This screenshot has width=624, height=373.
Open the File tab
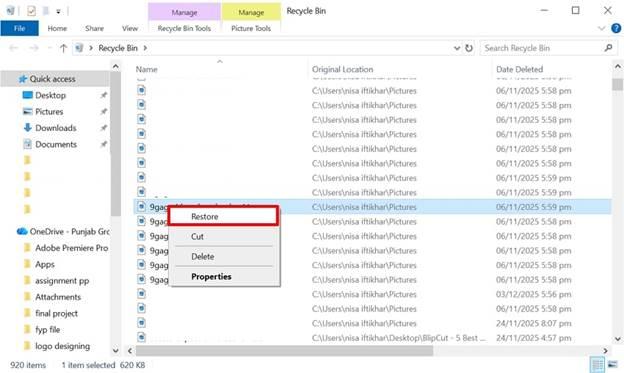coord(20,28)
